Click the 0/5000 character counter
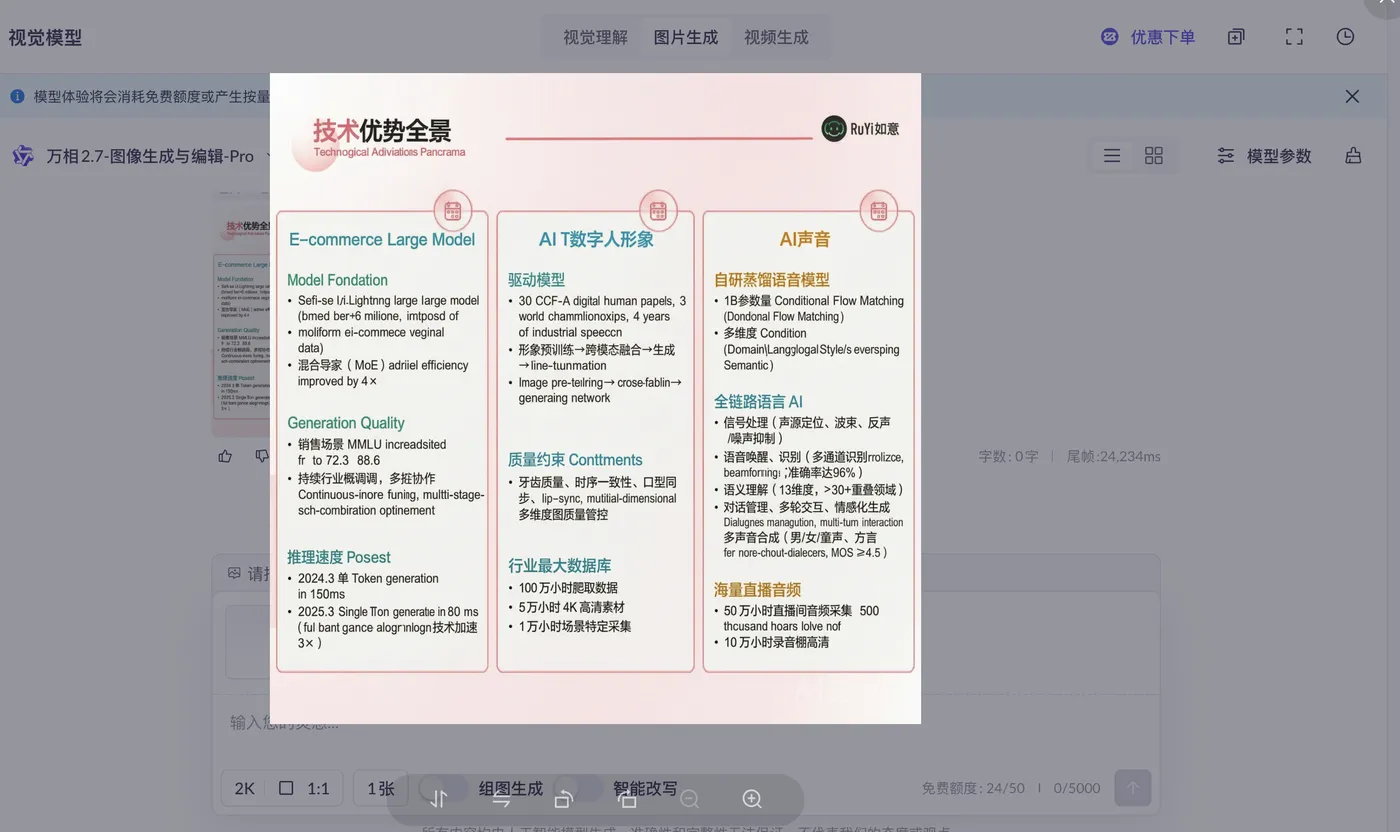Screen dimensions: 1400x832 coord(1077,788)
